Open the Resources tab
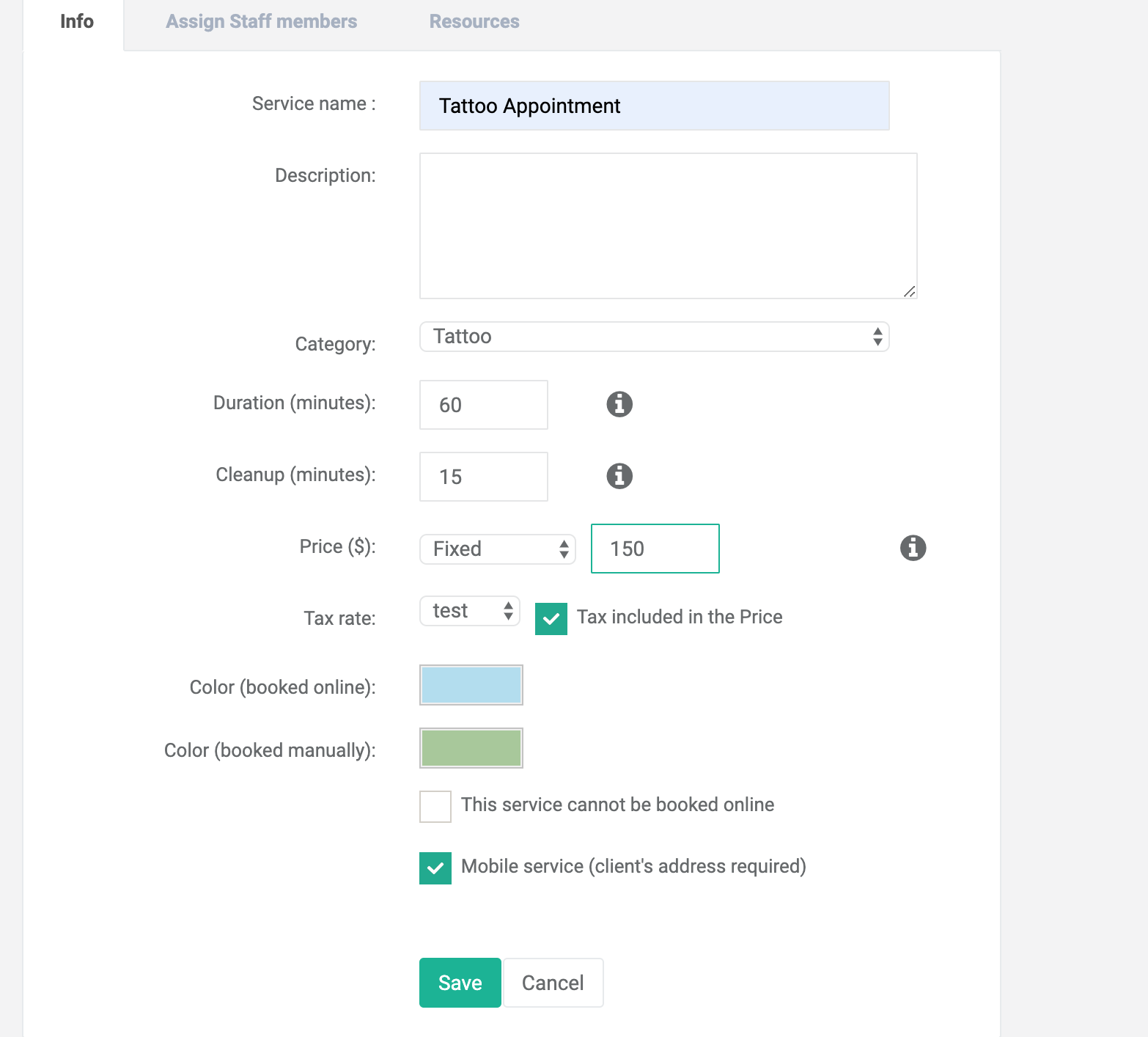 474,21
